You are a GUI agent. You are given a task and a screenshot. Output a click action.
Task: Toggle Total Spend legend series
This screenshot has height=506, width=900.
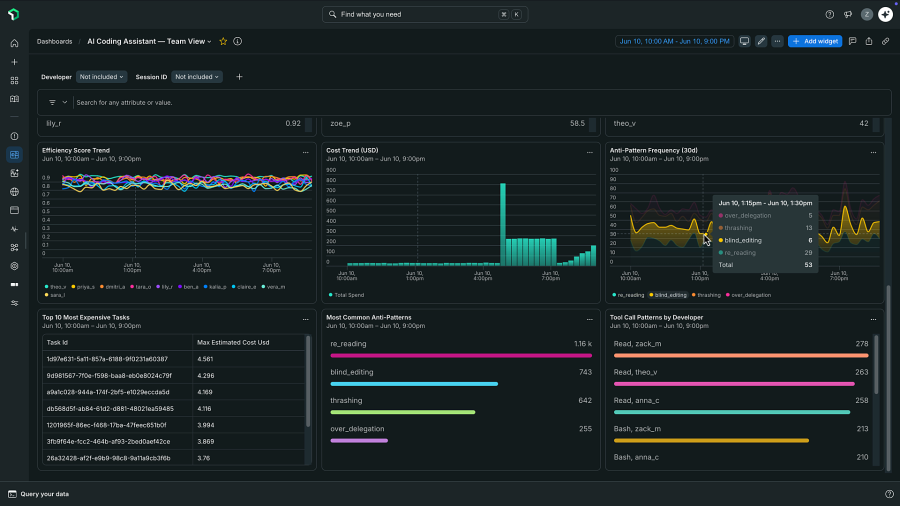(x=347, y=295)
